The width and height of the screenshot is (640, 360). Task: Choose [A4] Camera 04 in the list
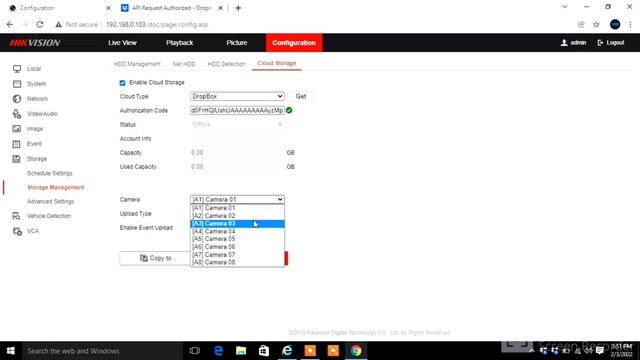coord(237,231)
